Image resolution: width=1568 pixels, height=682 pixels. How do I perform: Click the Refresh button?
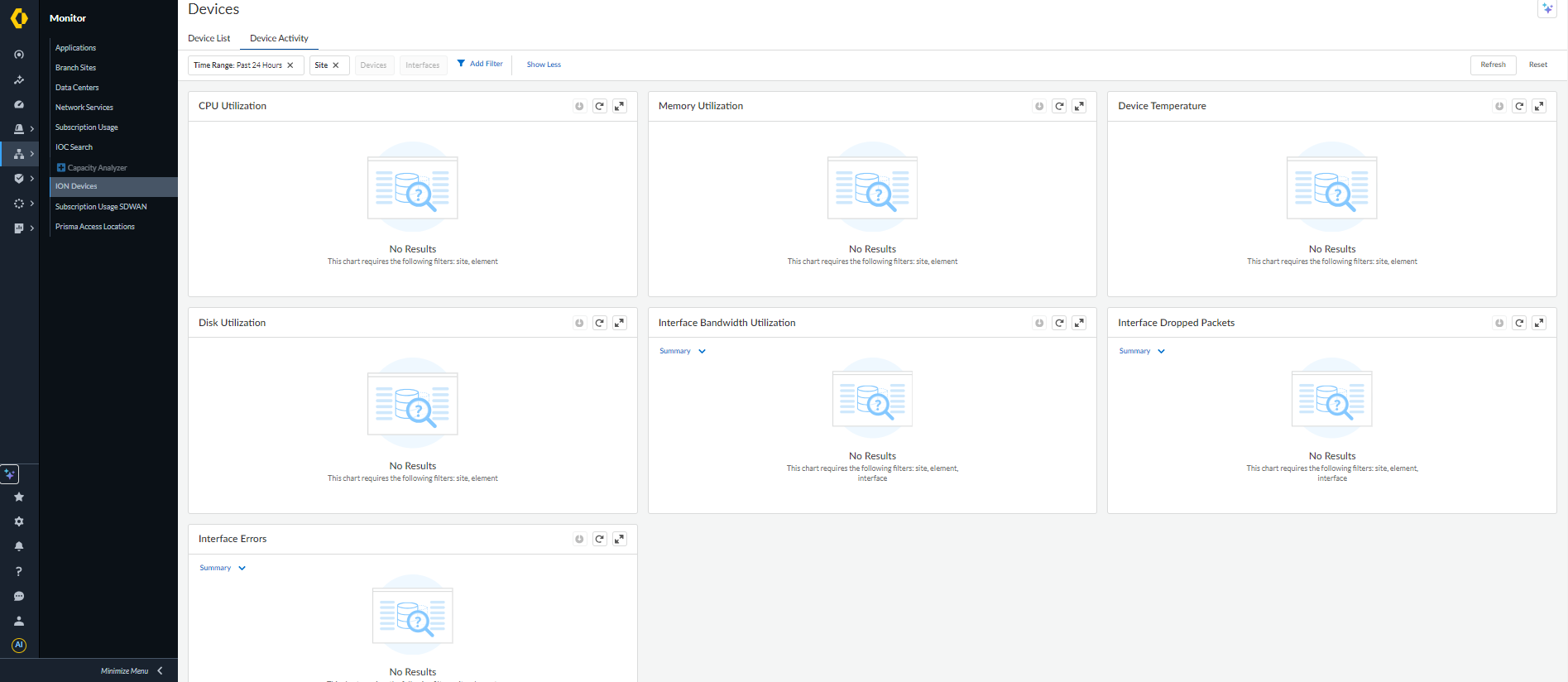coord(1493,65)
